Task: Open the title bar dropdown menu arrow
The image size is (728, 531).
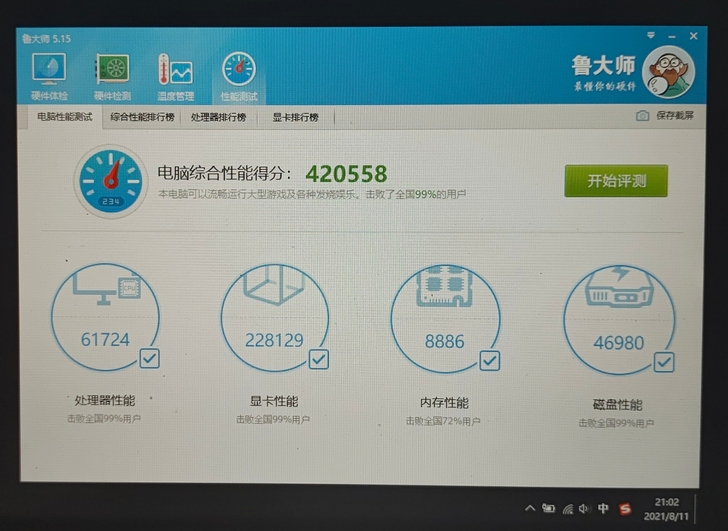Action: (651, 35)
